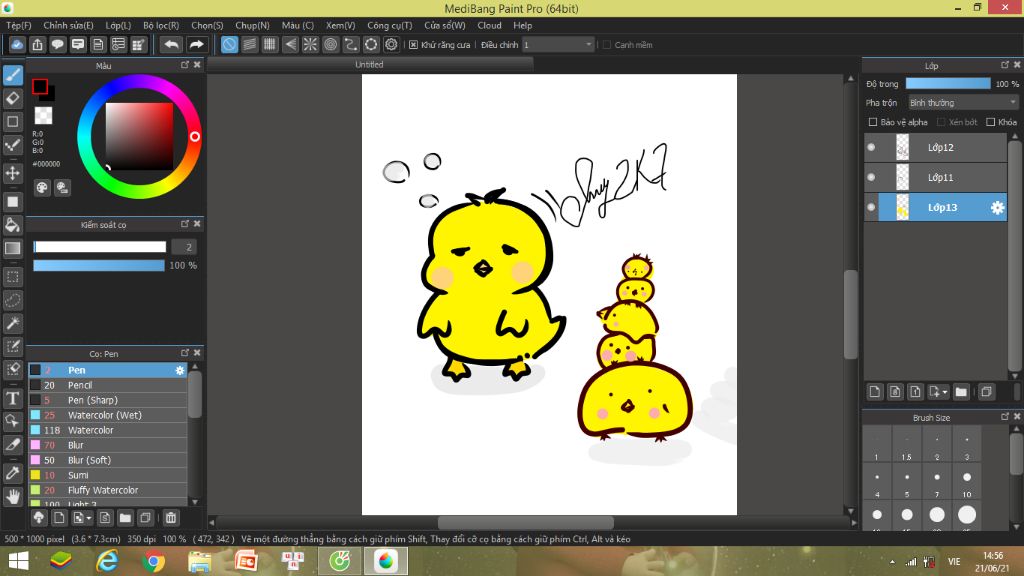Enable concentric circle snap
1024x576 pixels.
tap(330, 44)
